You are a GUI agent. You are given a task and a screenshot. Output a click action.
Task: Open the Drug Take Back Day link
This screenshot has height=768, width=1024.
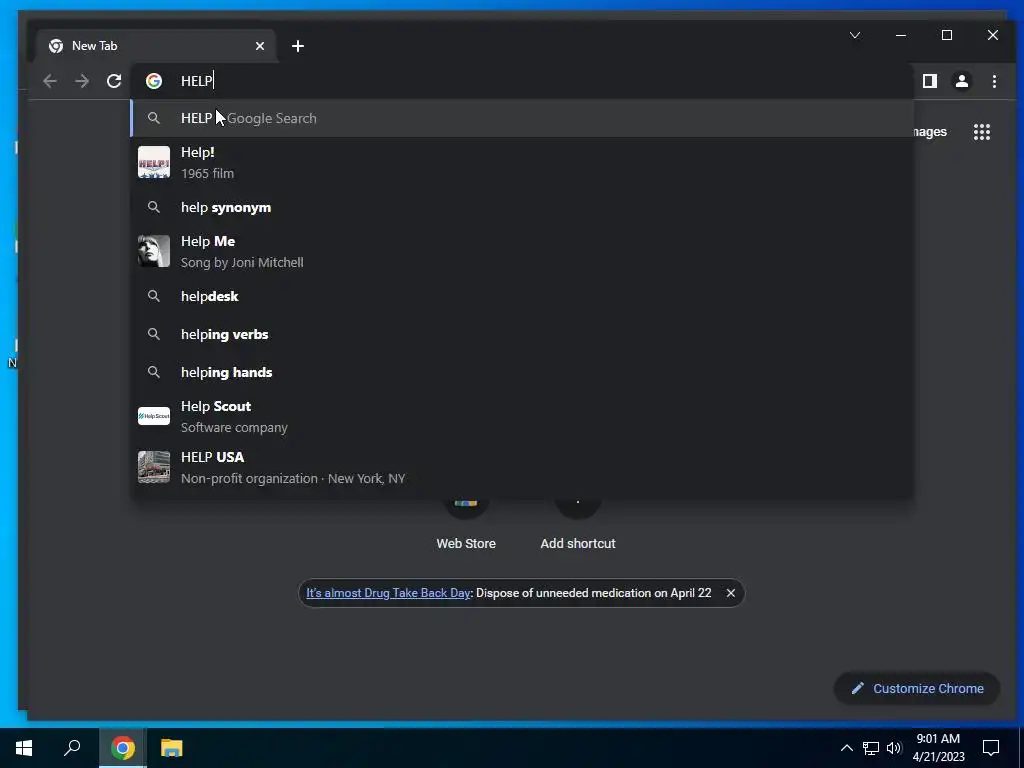pos(388,593)
